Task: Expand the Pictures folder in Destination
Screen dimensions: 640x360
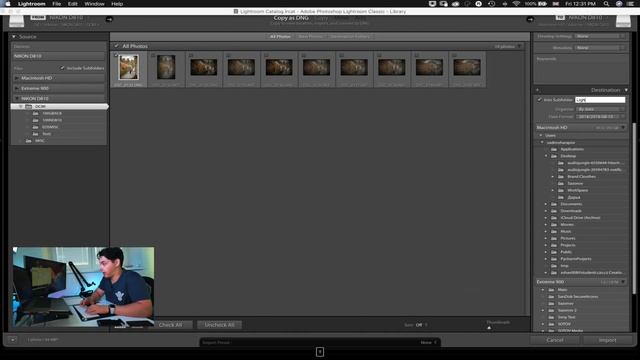Action: coord(546,238)
